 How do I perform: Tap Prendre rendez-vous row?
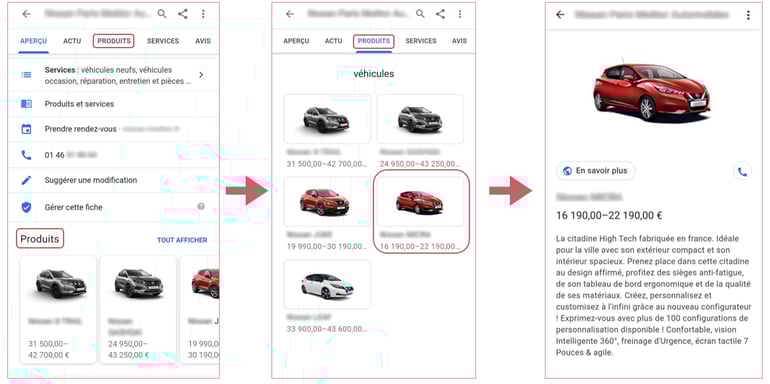[113, 129]
